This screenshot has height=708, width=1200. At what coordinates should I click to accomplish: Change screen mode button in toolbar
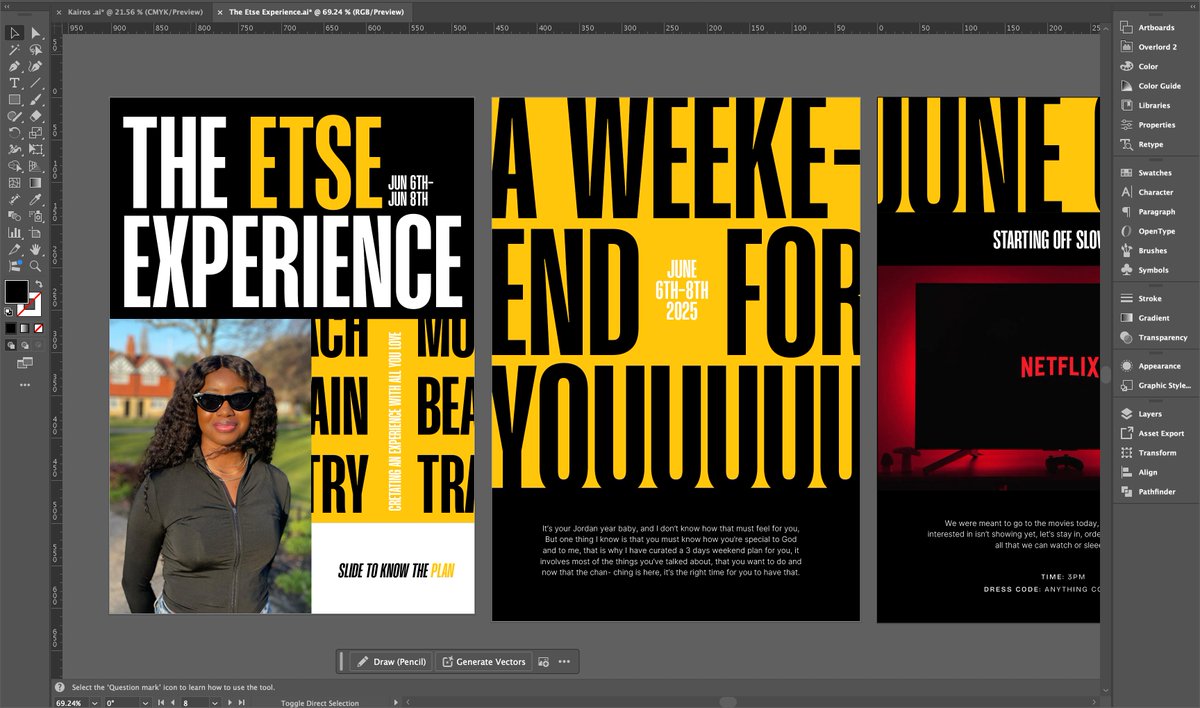tap(24, 362)
